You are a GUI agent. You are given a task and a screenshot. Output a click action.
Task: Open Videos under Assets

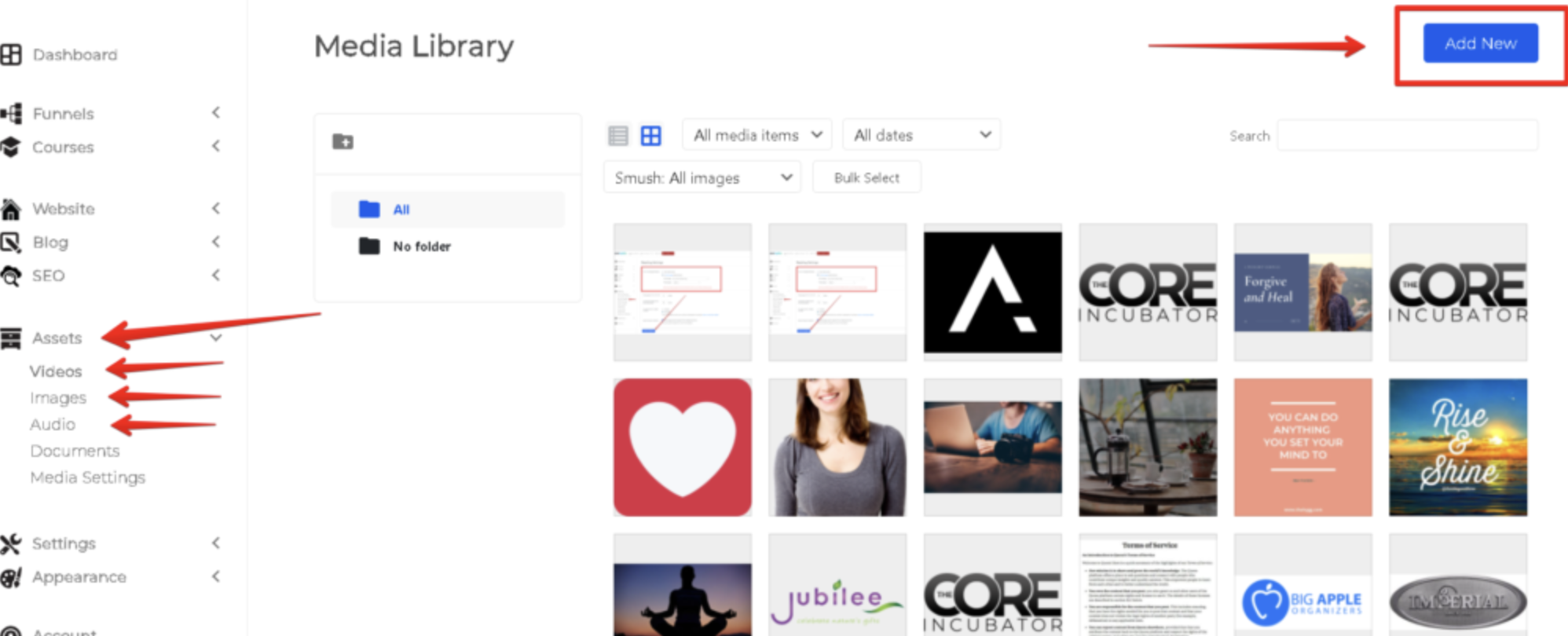click(56, 371)
